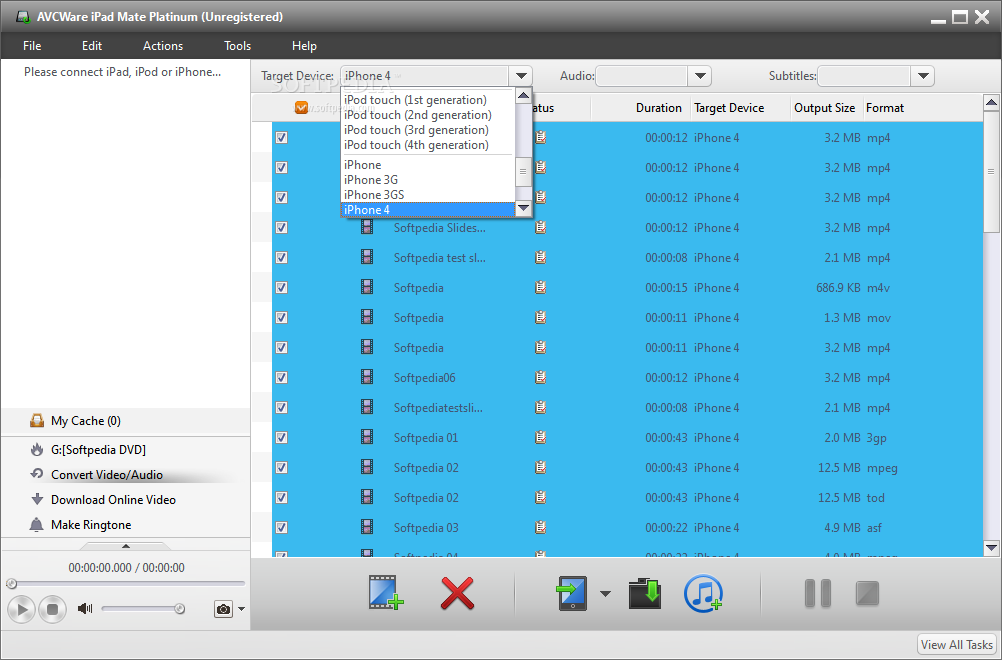Click the film icon for Softpedia06 row
This screenshot has height=660, width=1002.
coord(367,377)
